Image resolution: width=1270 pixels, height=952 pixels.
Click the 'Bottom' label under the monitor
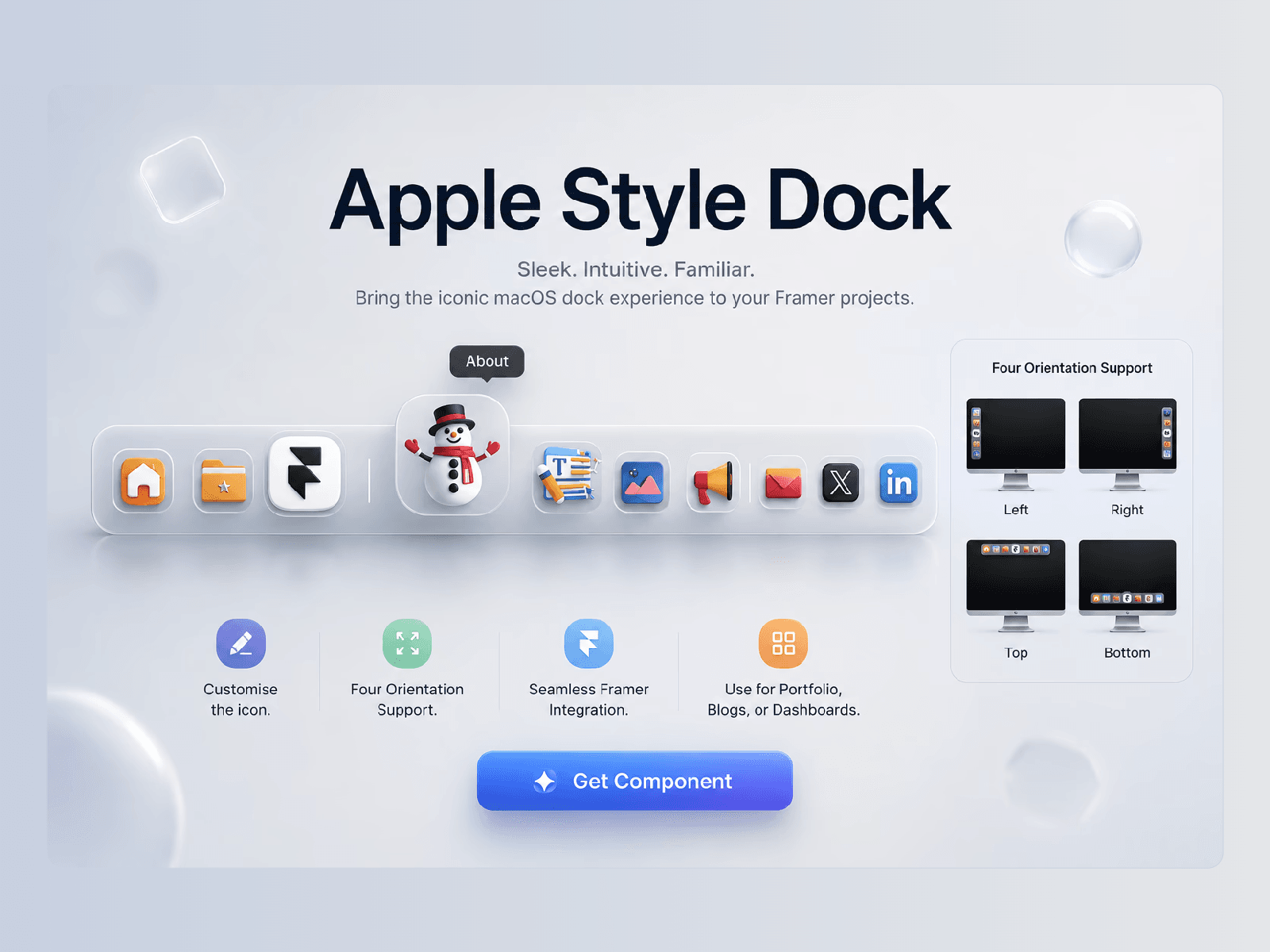(1127, 653)
